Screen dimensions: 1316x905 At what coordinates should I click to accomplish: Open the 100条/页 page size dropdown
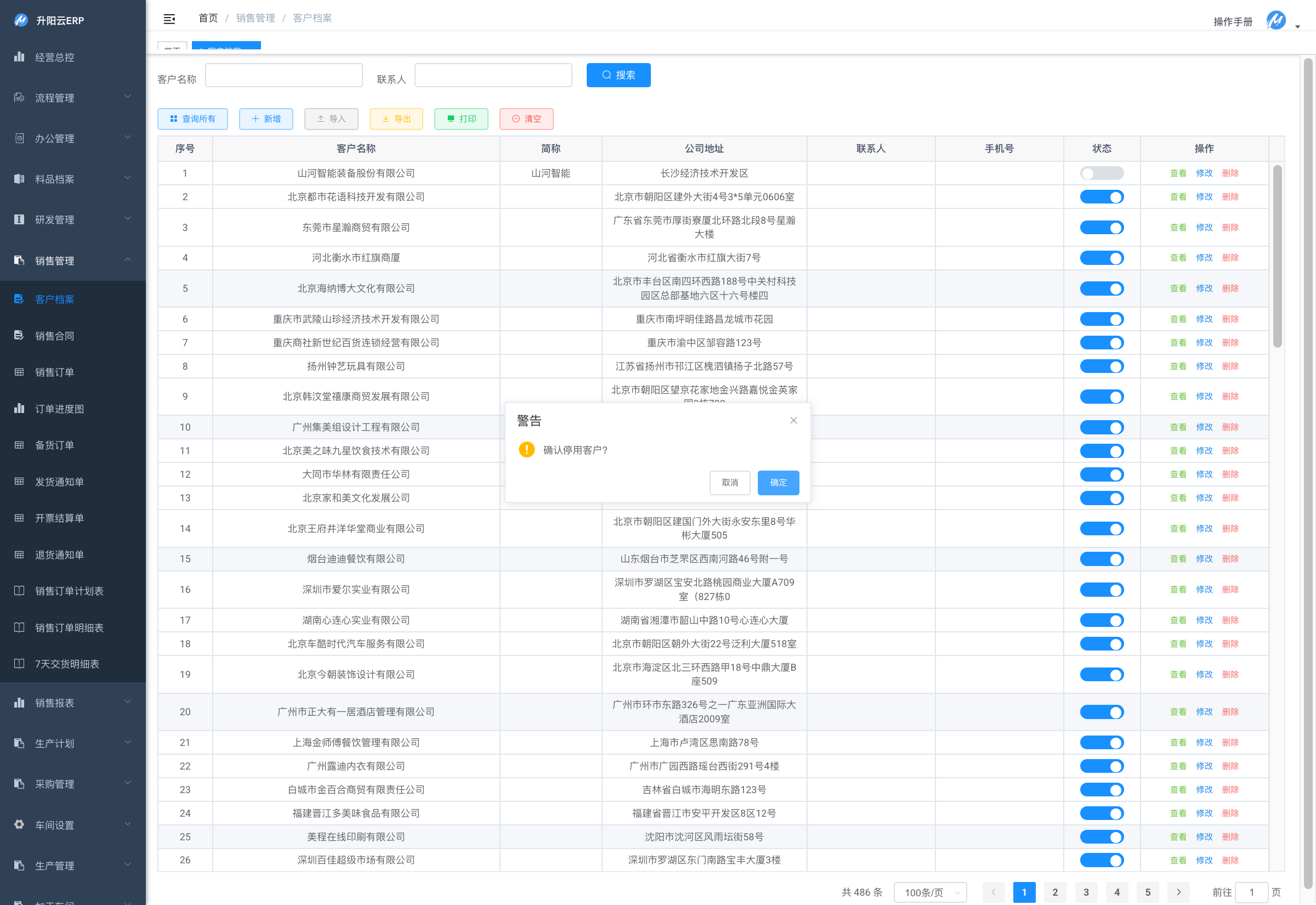click(x=929, y=892)
